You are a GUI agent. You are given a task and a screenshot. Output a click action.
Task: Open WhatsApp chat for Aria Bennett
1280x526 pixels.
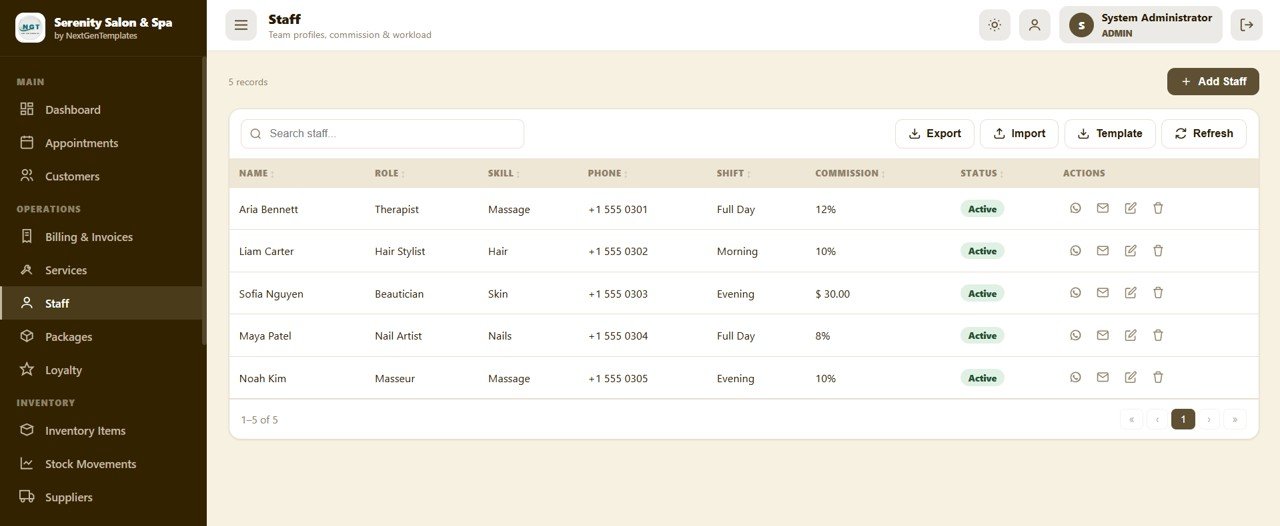pyautogui.click(x=1075, y=208)
